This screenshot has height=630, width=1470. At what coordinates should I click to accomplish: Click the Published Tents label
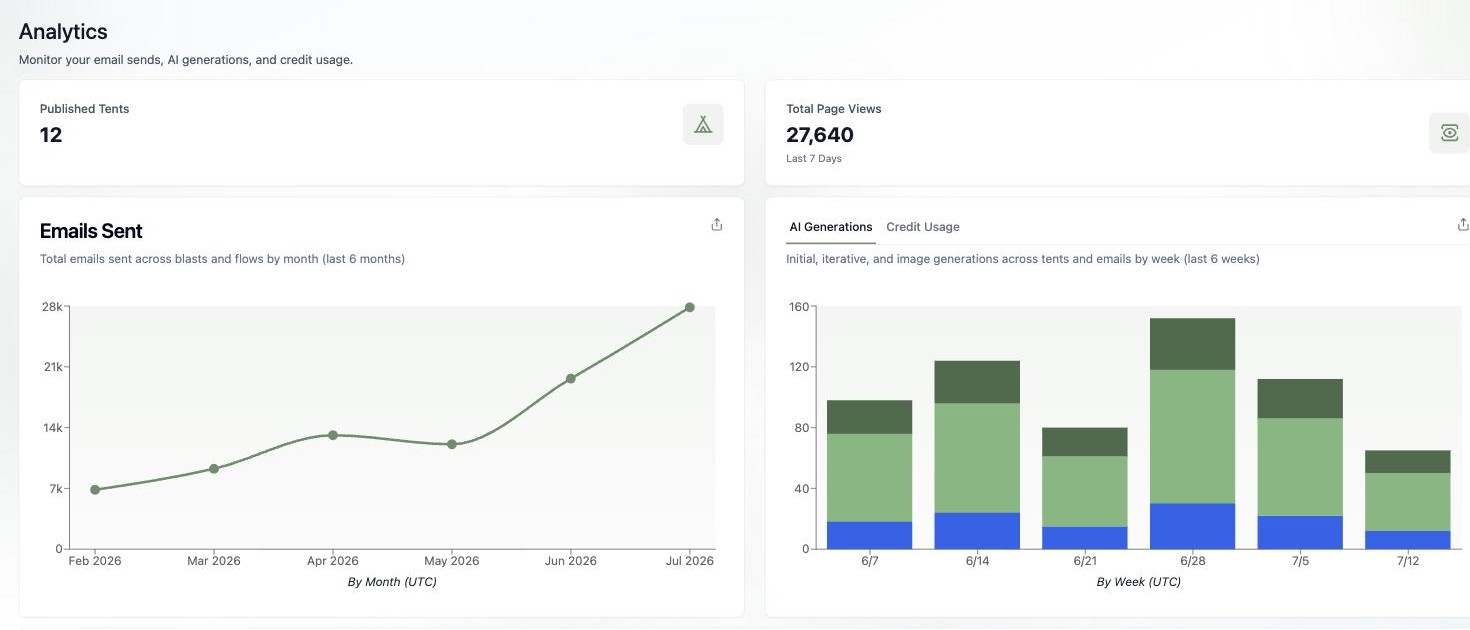pyautogui.click(x=85, y=109)
